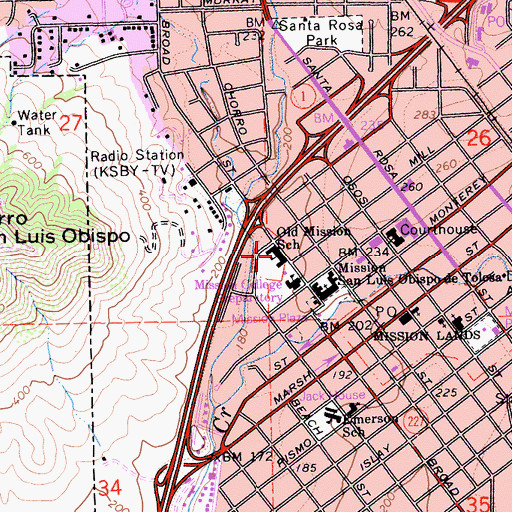The height and width of the screenshot is (512, 512).
Task: Select the red section number 26
Action: coord(479,138)
